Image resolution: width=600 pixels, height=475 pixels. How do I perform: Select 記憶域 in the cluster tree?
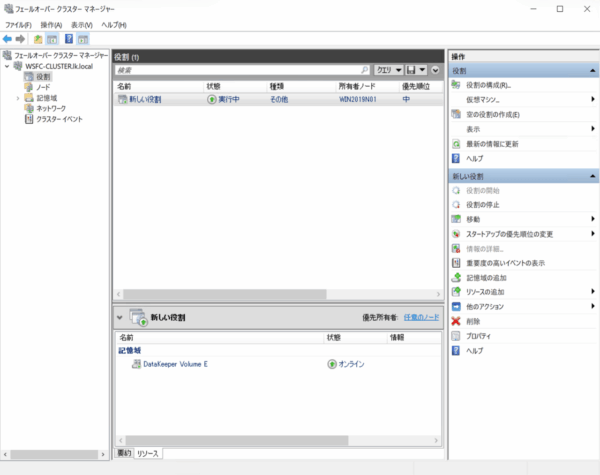47,98
